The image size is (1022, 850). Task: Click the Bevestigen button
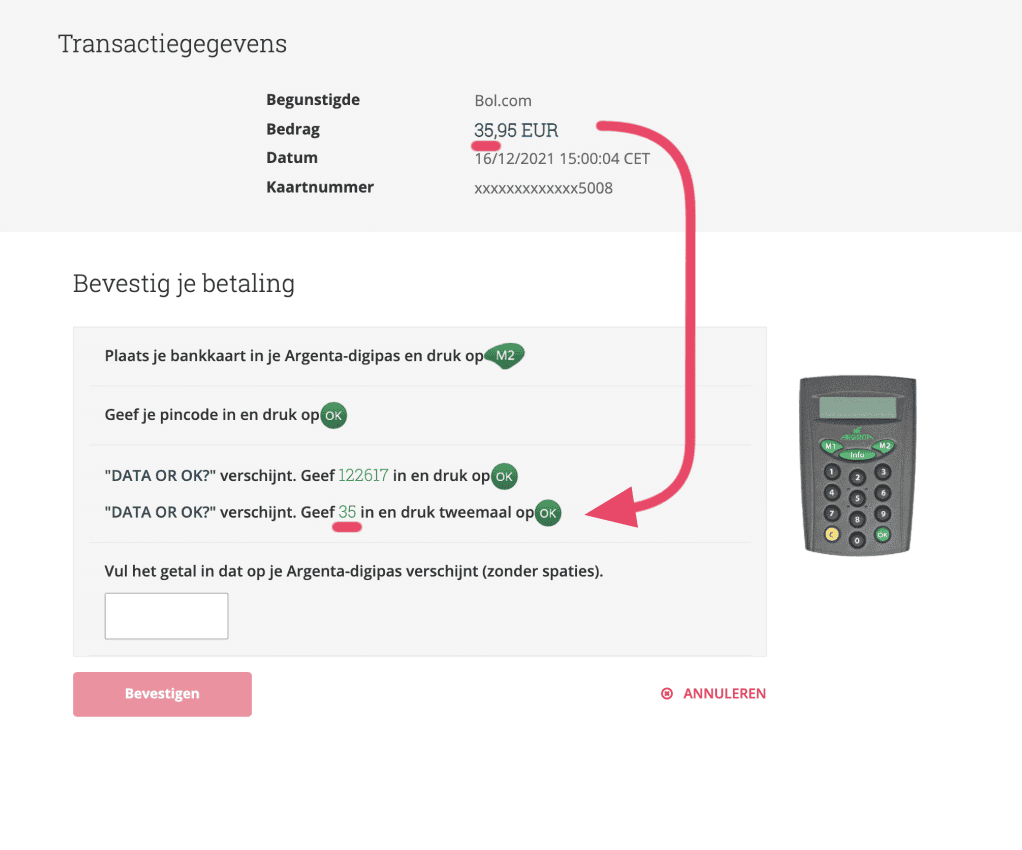coord(162,694)
